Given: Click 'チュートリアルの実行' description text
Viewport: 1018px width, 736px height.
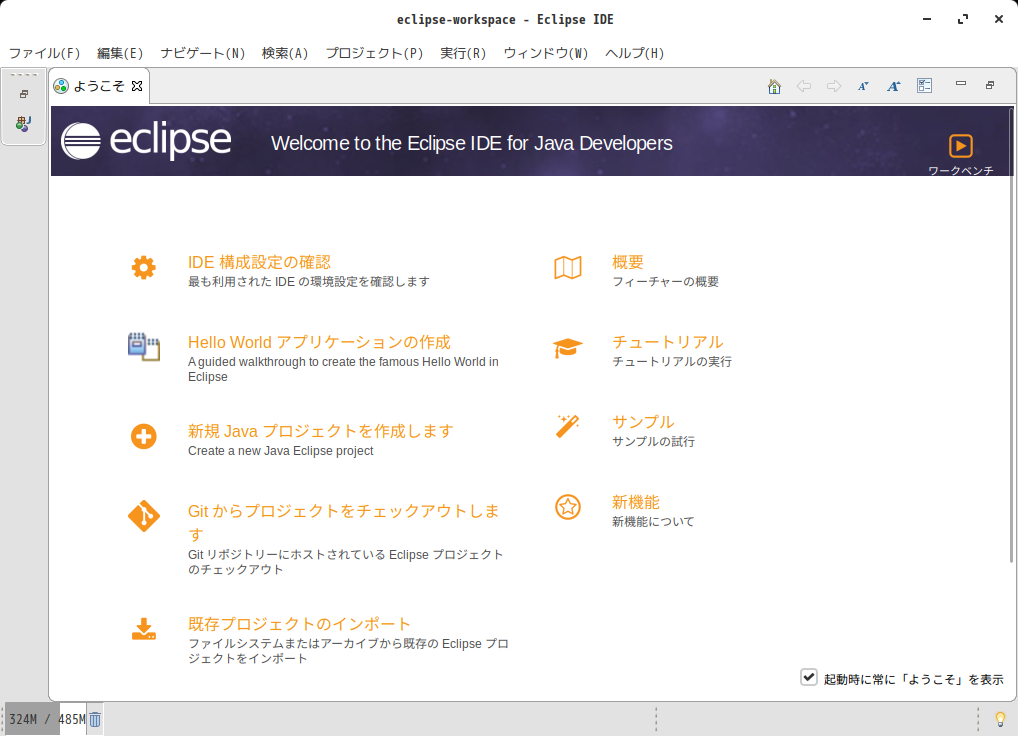Looking at the screenshot, I should click(672, 361).
